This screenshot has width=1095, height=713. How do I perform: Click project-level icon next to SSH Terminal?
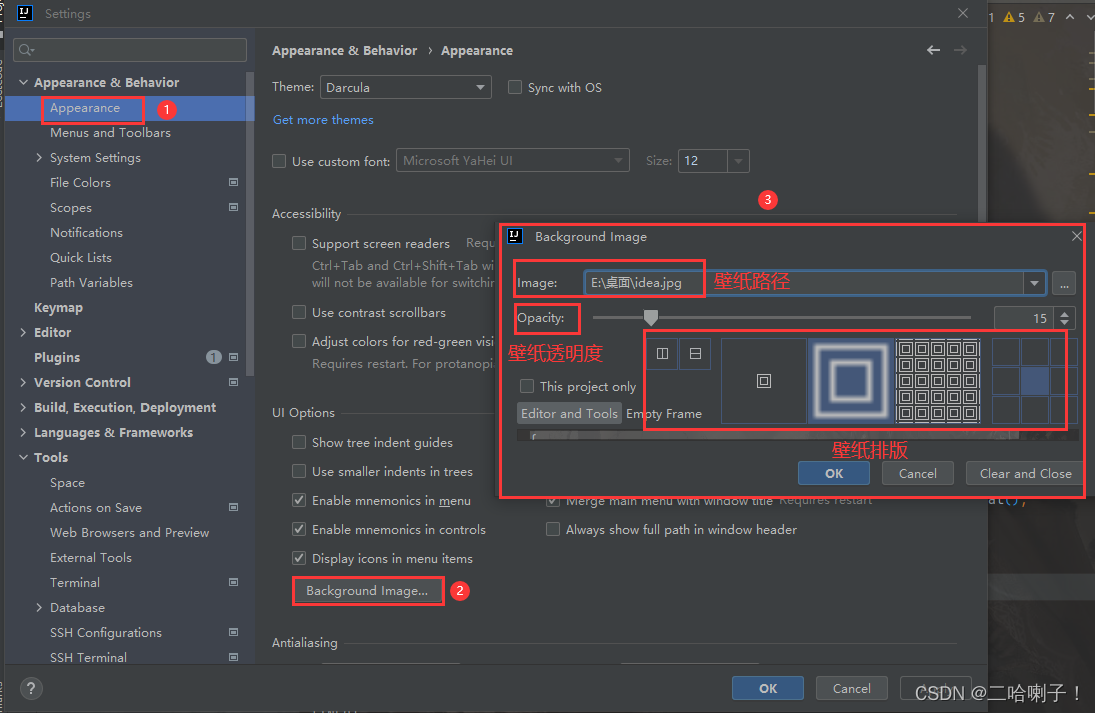pyautogui.click(x=233, y=657)
